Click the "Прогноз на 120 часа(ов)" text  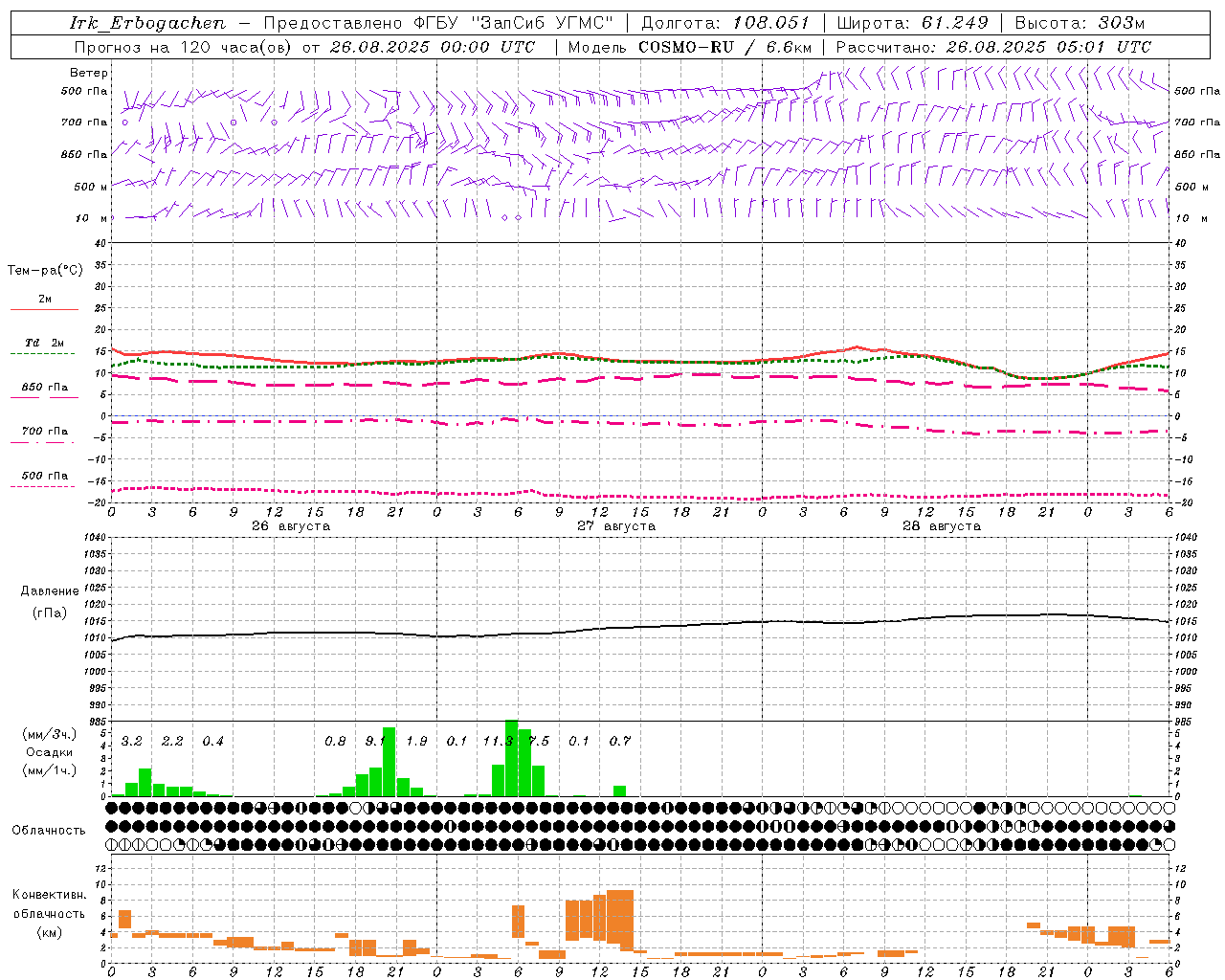coord(185,47)
